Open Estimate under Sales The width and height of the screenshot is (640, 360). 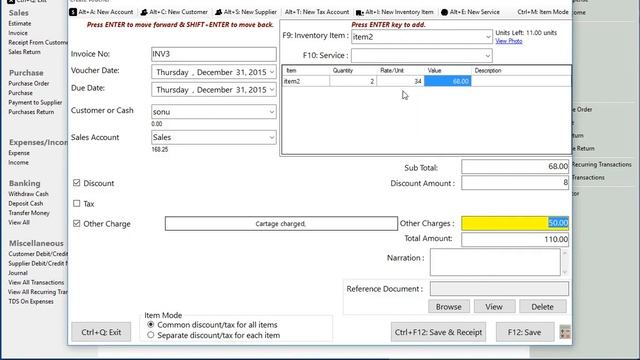[20, 24]
